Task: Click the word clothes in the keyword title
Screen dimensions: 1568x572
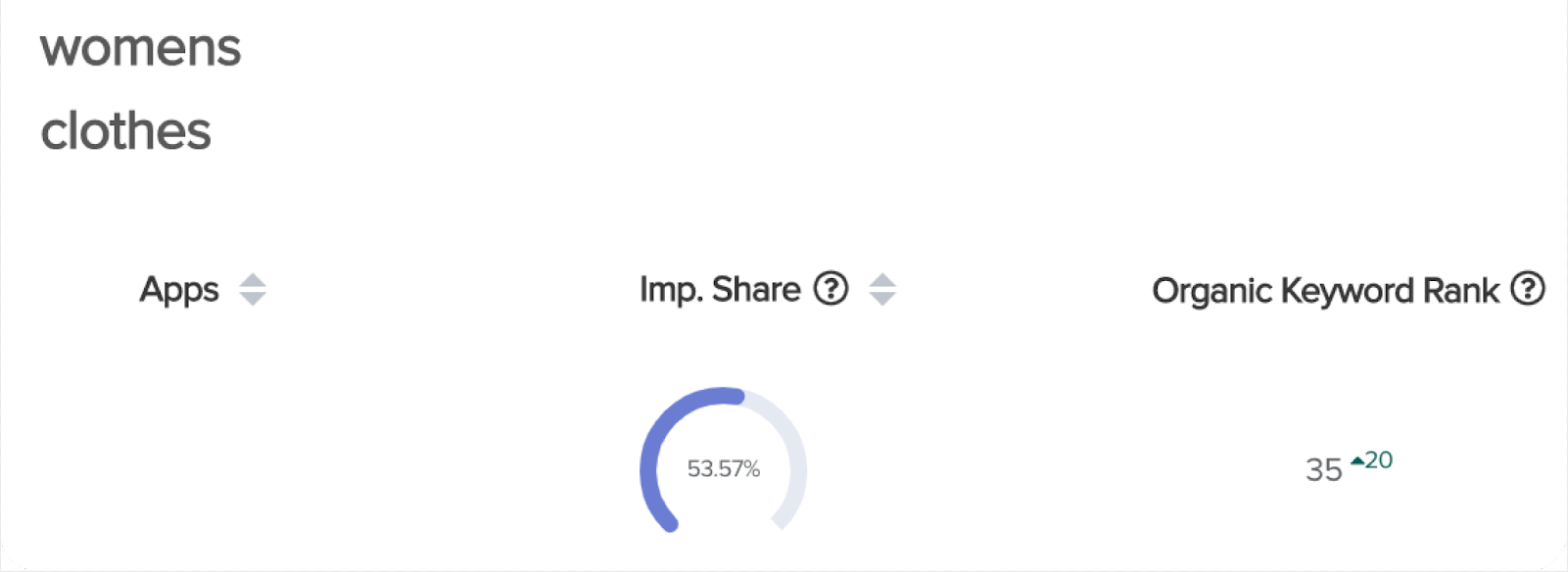Action: (126, 131)
